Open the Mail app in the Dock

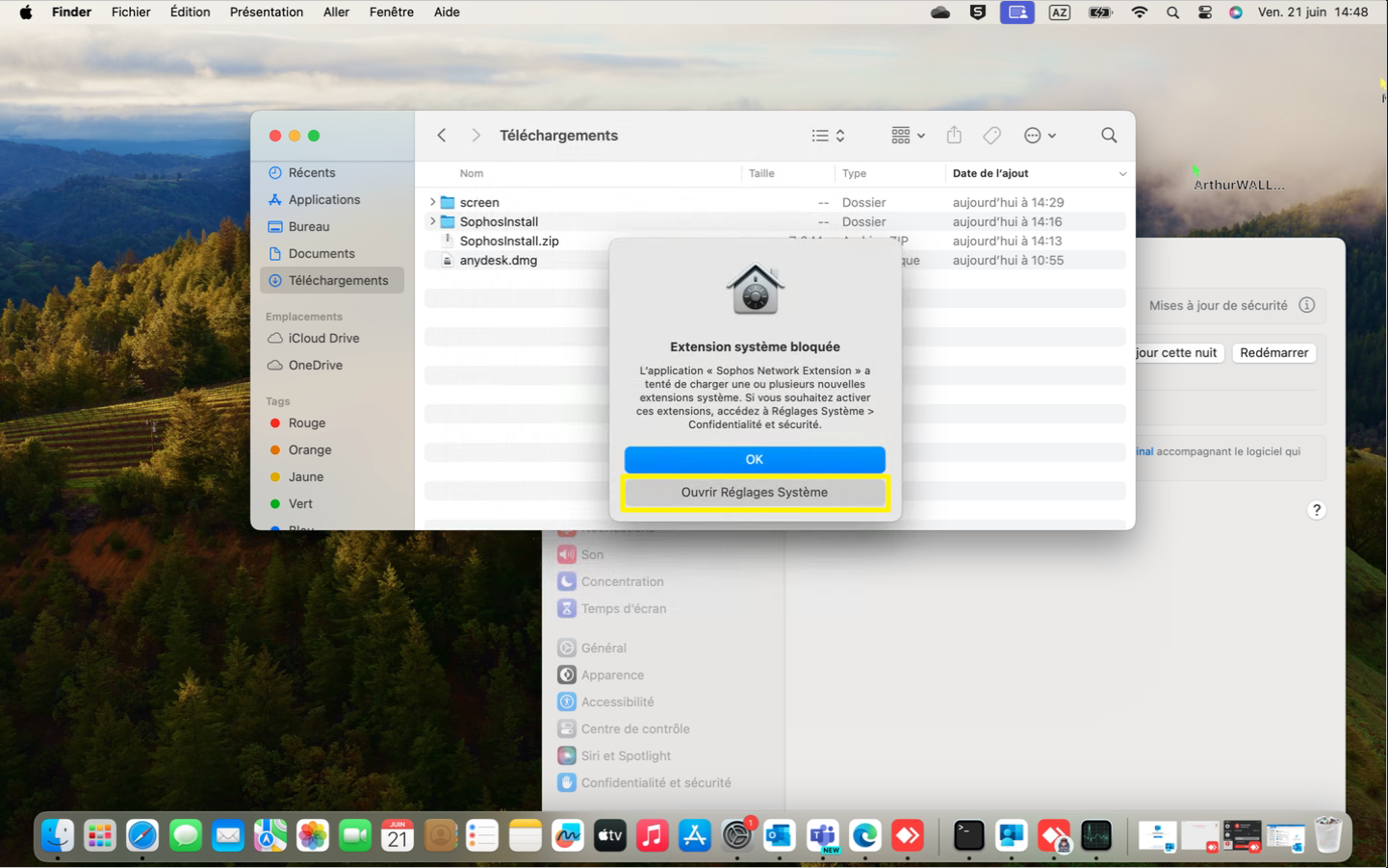click(x=228, y=836)
